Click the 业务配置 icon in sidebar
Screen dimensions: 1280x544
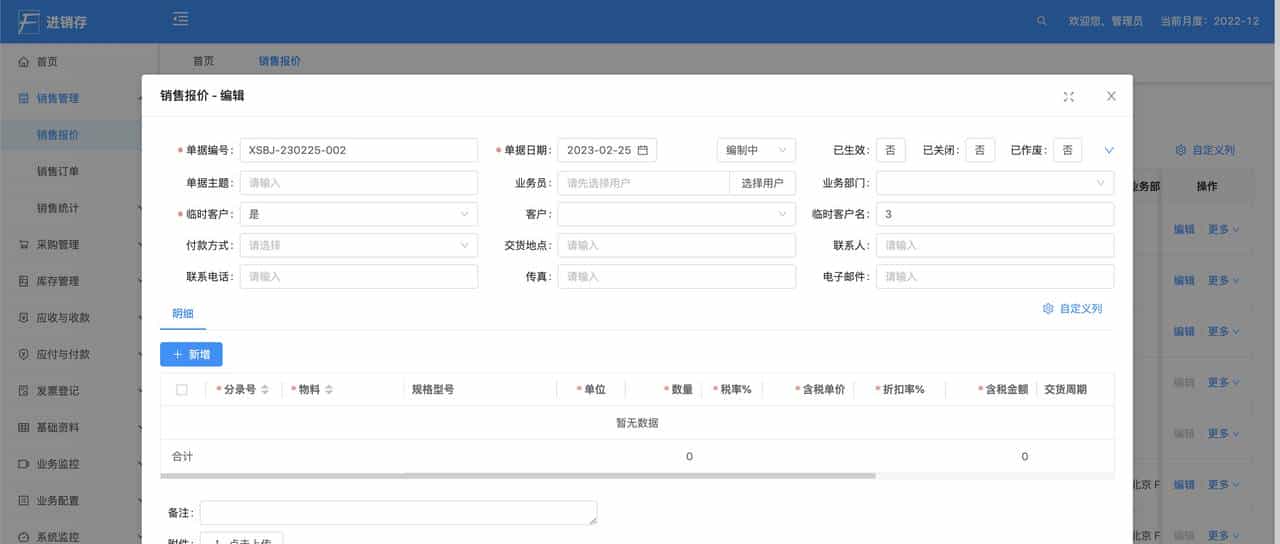click(x=24, y=500)
